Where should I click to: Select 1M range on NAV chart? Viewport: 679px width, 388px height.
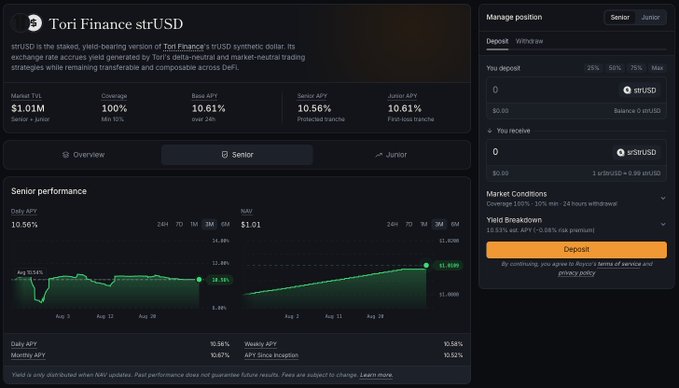coord(424,224)
